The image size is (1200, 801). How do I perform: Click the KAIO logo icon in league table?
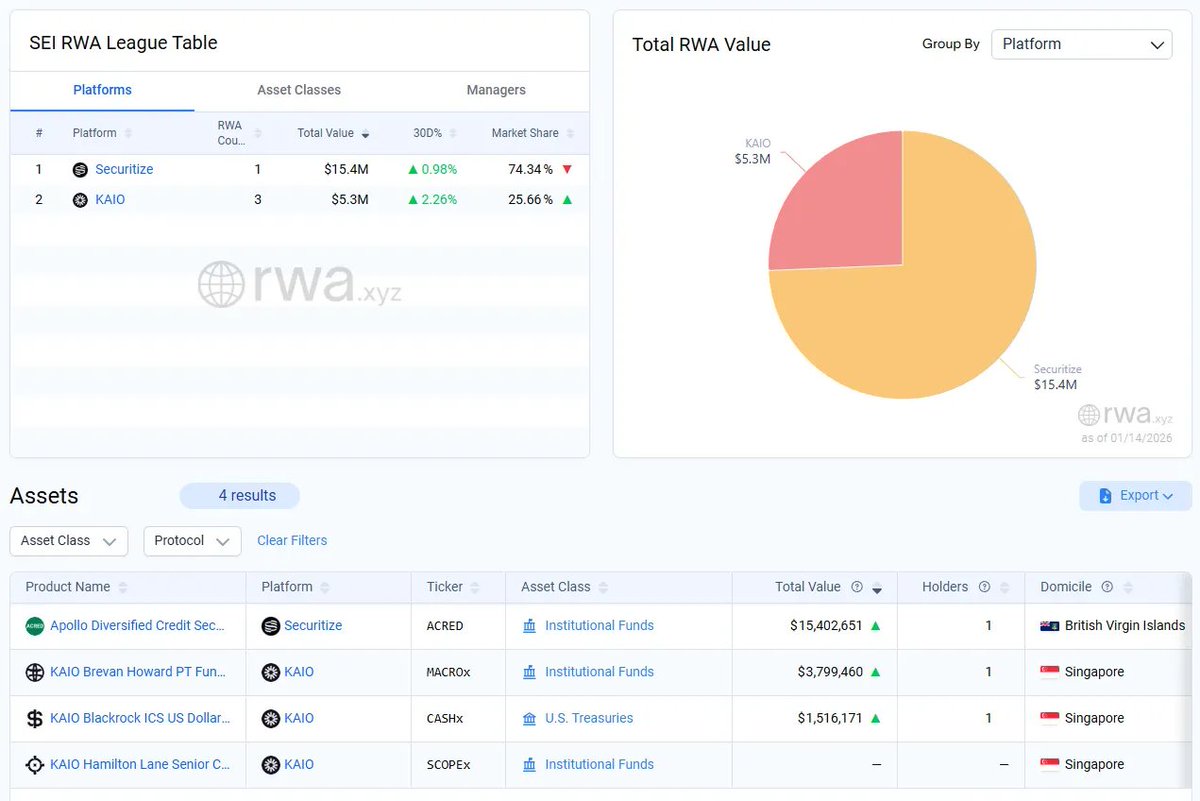click(80, 200)
